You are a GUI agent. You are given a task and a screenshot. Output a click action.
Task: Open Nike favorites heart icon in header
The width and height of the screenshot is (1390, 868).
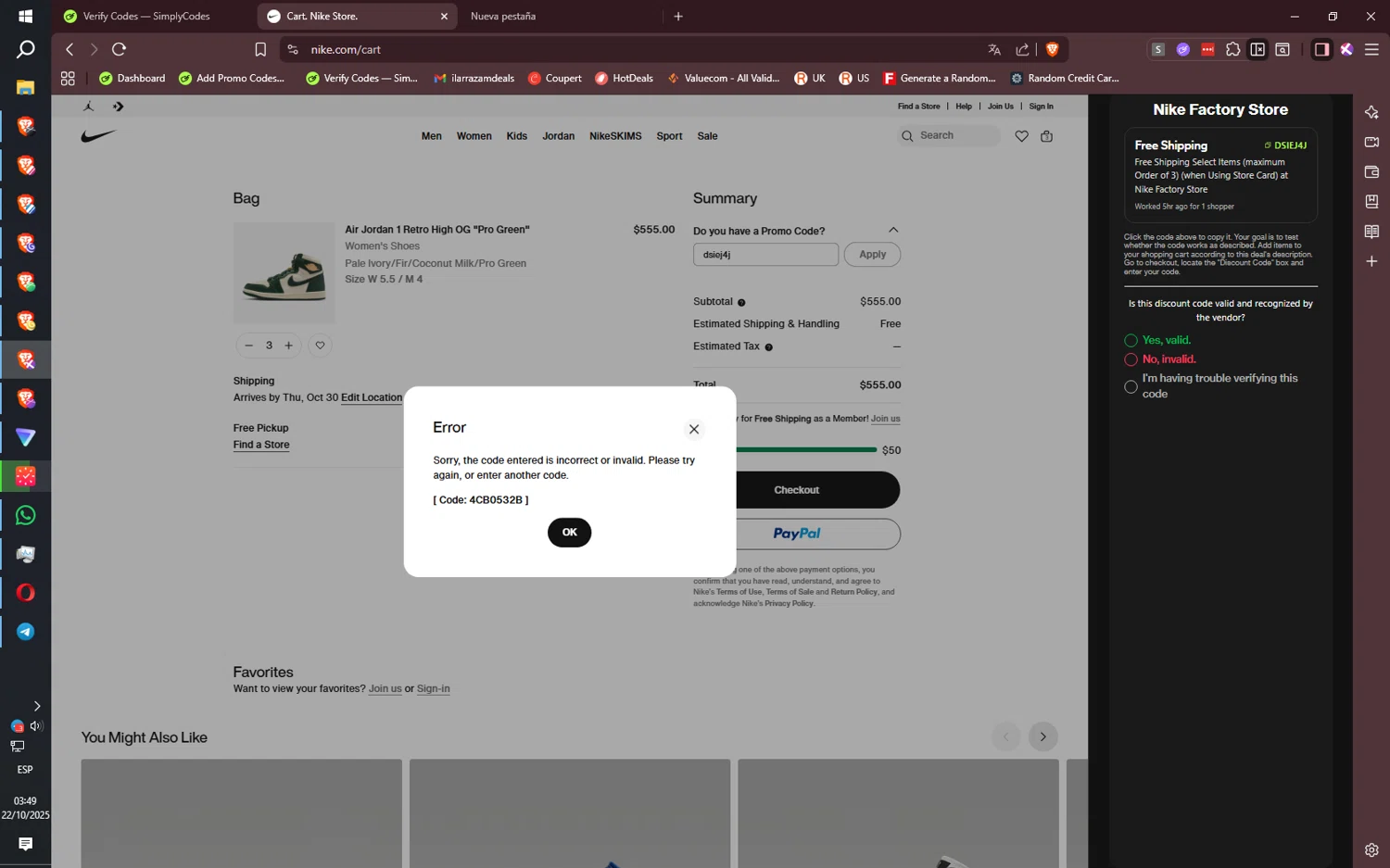pos(1021,136)
